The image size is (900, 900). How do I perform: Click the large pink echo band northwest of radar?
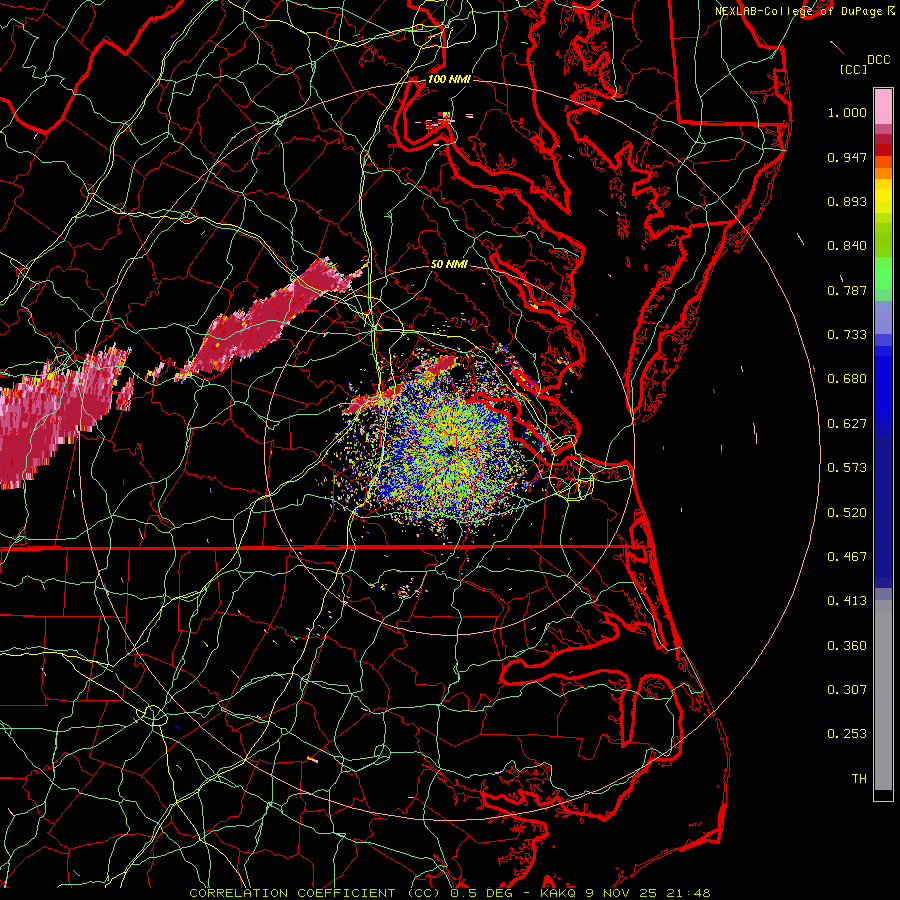pyautogui.click(x=270, y=319)
